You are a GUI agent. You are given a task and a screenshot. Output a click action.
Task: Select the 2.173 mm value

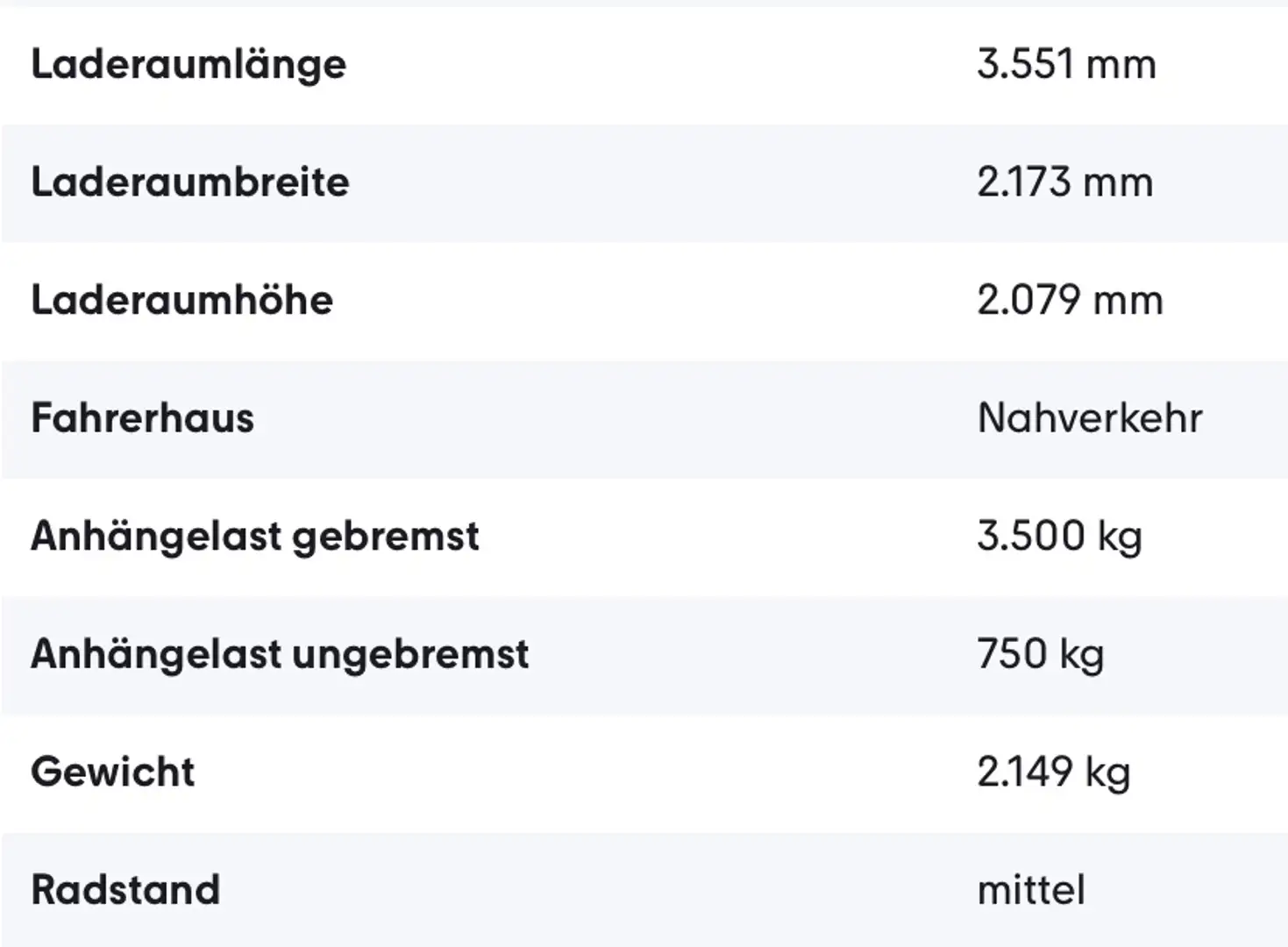(x=1064, y=182)
